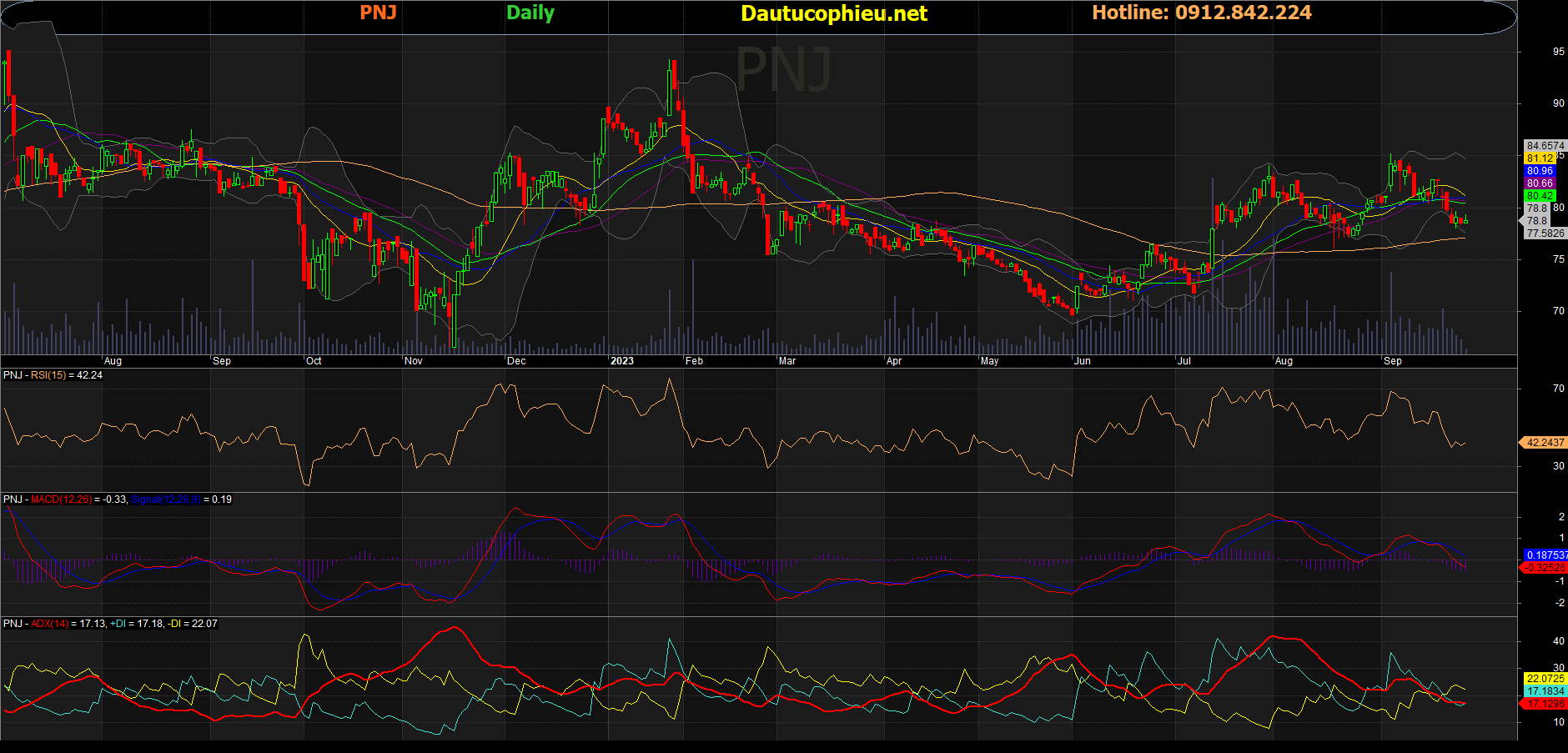Click the Hotline phone number text
The width and height of the screenshot is (1568, 753).
tap(1201, 13)
